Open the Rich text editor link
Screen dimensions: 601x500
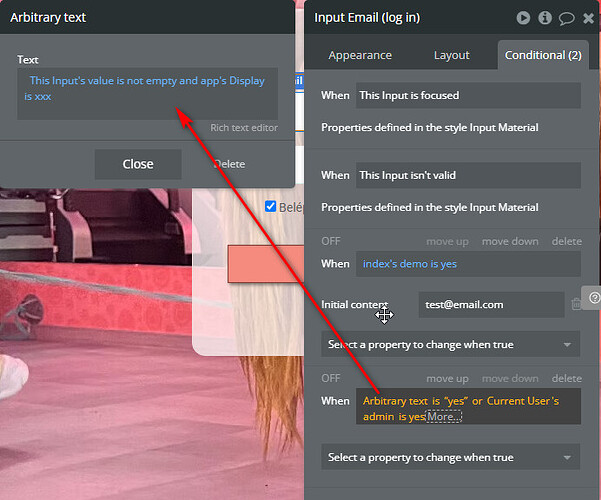tap(244, 128)
